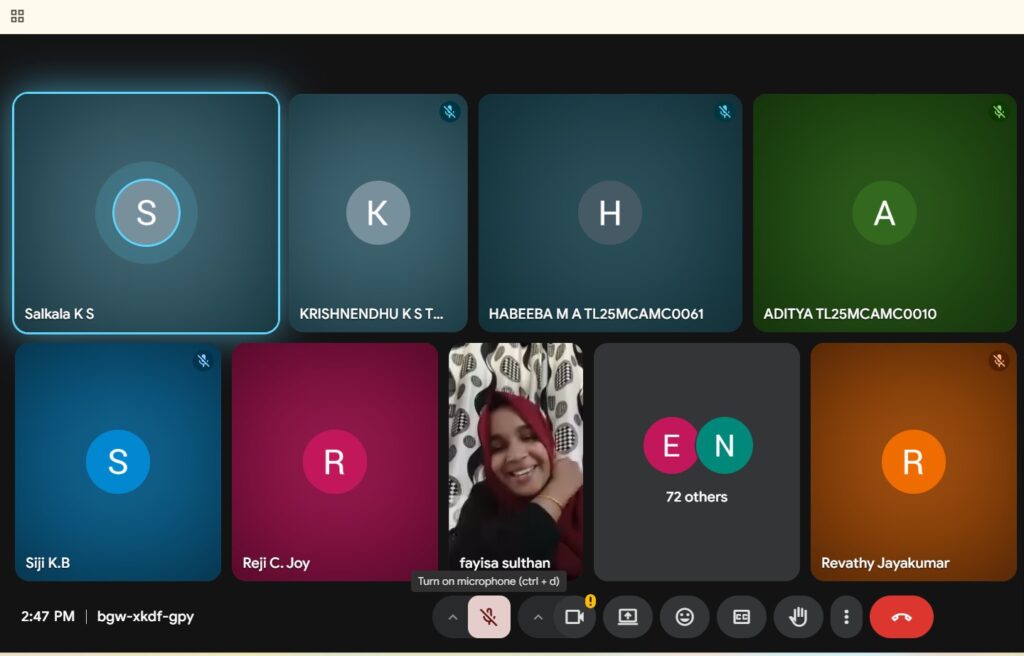Click muted mic icon on Siji K.B tile
Image resolution: width=1024 pixels, height=656 pixels.
pyautogui.click(x=203, y=360)
